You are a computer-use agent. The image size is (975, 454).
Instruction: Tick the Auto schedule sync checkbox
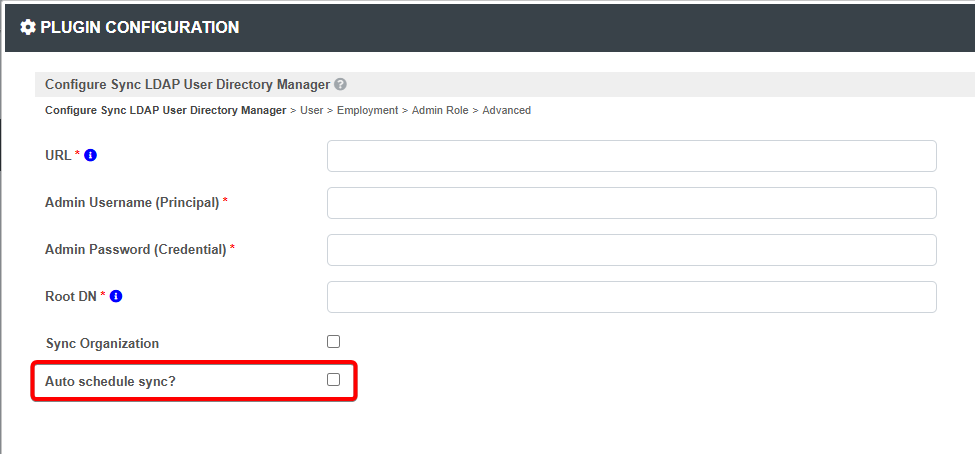pyautogui.click(x=334, y=379)
